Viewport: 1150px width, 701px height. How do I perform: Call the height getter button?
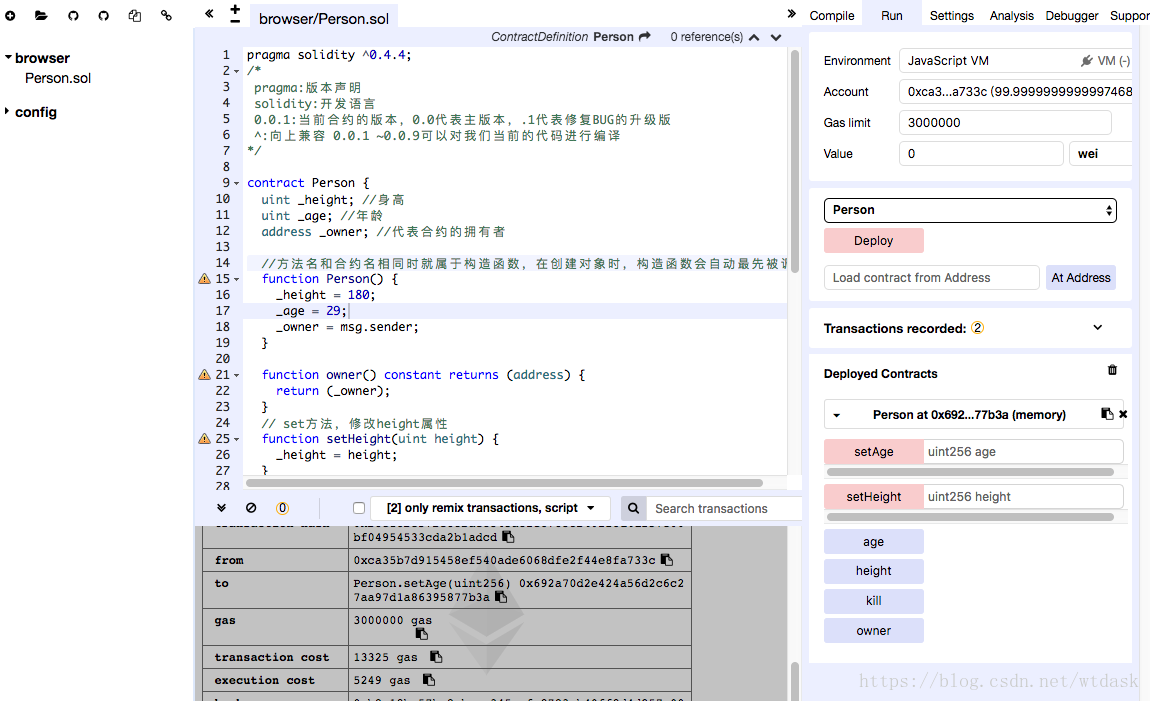[x=874, y=570]
